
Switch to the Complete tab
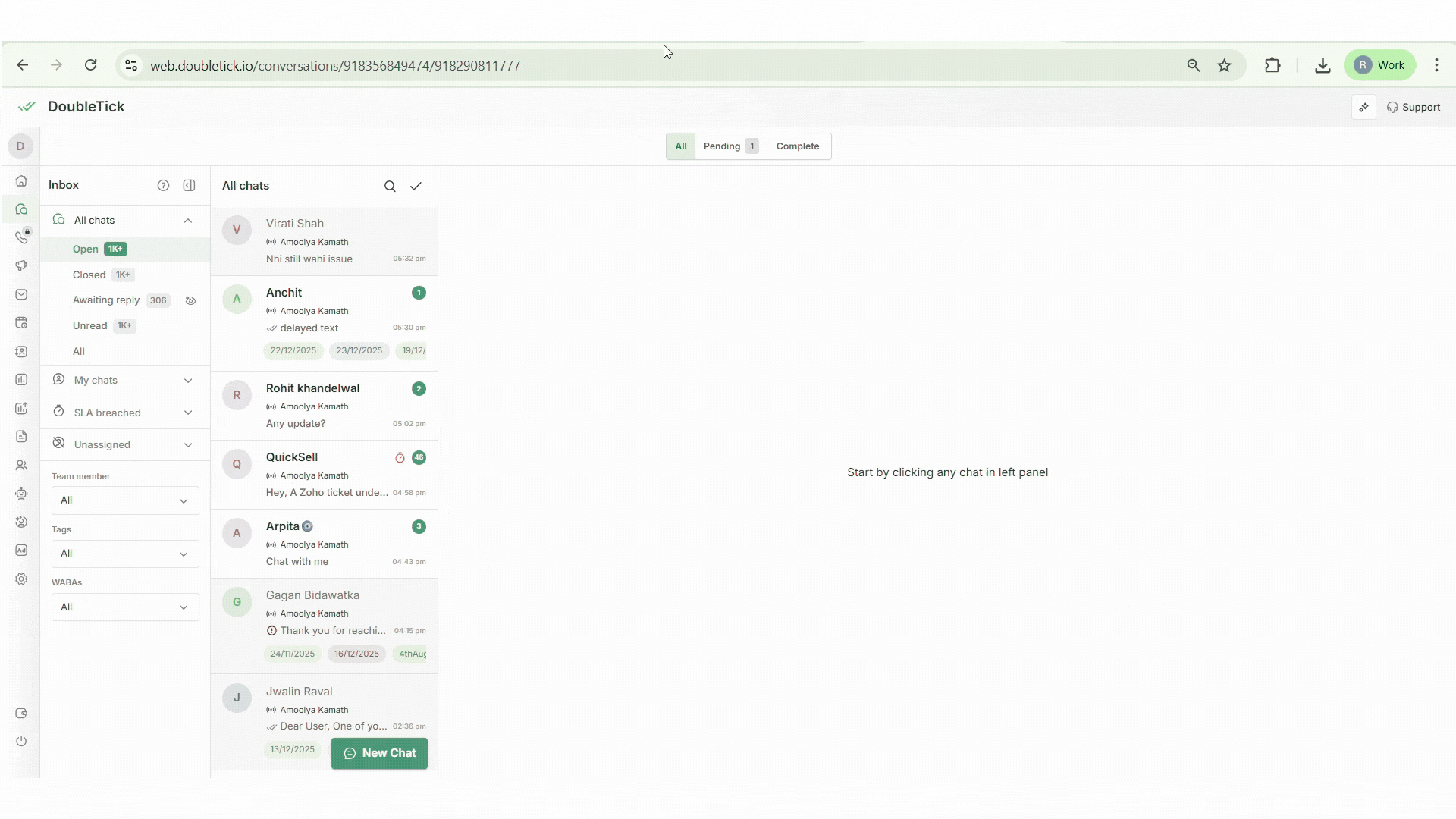[797, 146]
